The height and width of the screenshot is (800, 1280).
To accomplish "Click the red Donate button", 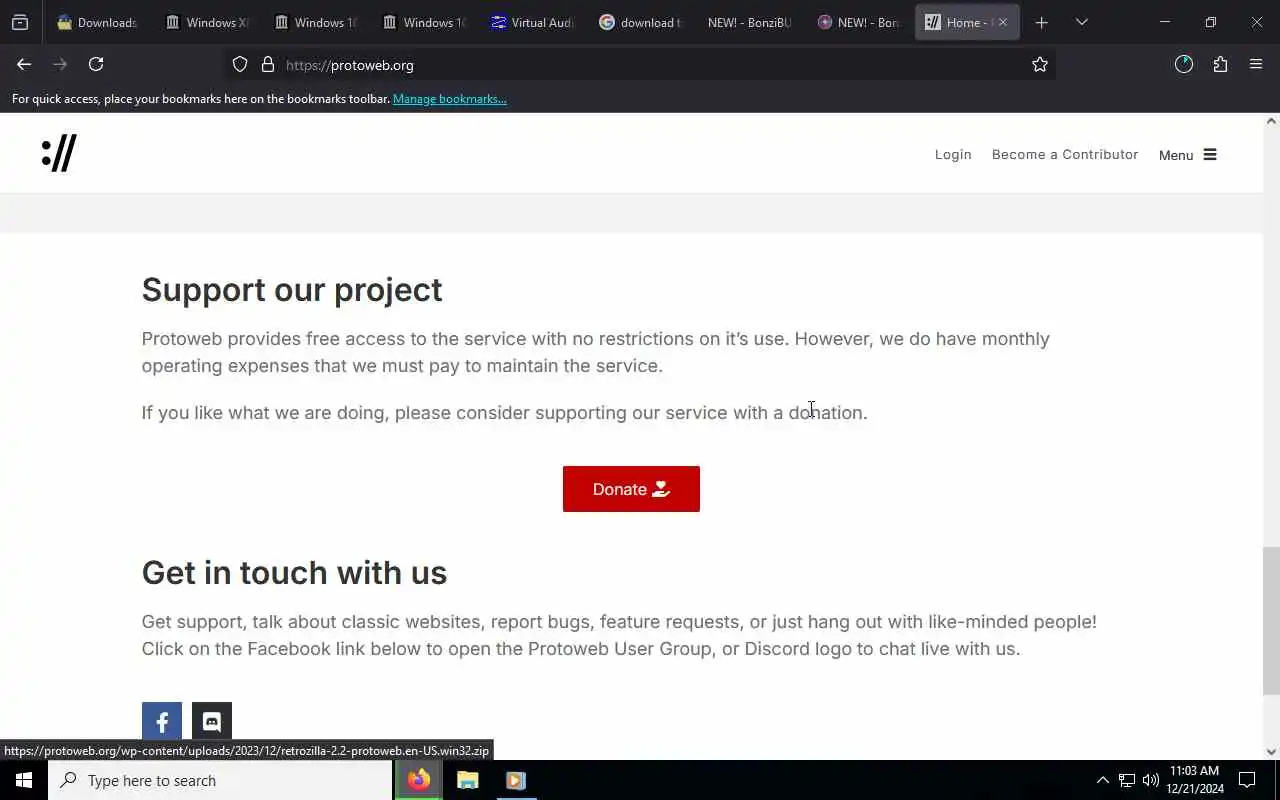I will point(631,489).
